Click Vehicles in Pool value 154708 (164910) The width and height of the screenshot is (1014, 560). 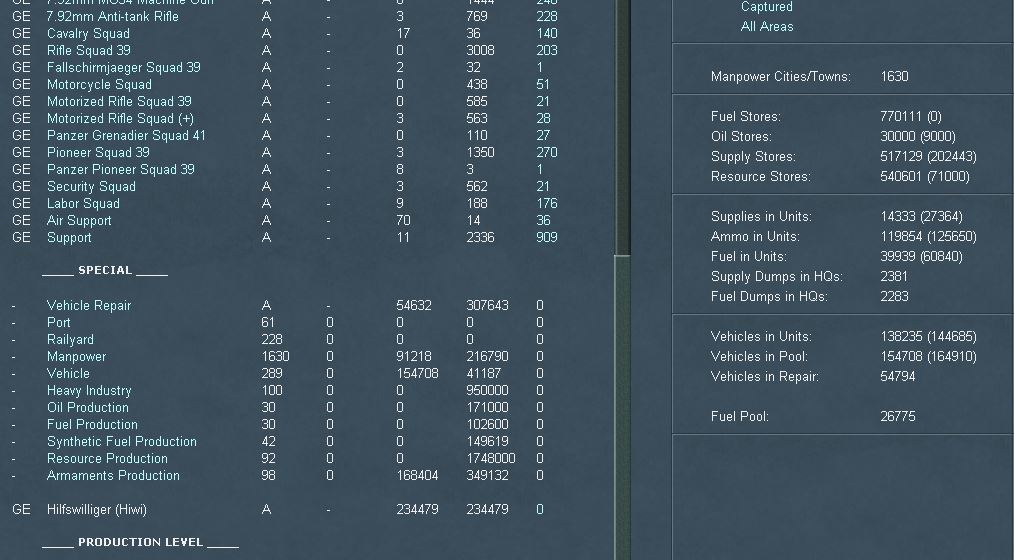928,357
